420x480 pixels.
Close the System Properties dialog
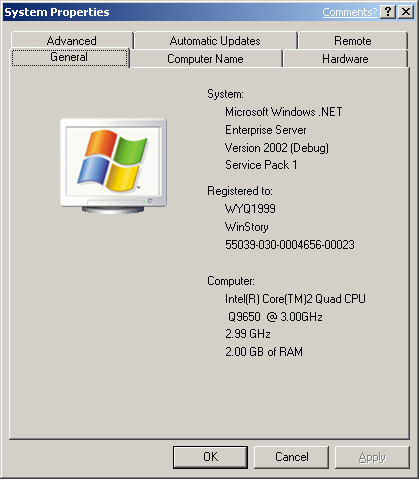point(406,12)
